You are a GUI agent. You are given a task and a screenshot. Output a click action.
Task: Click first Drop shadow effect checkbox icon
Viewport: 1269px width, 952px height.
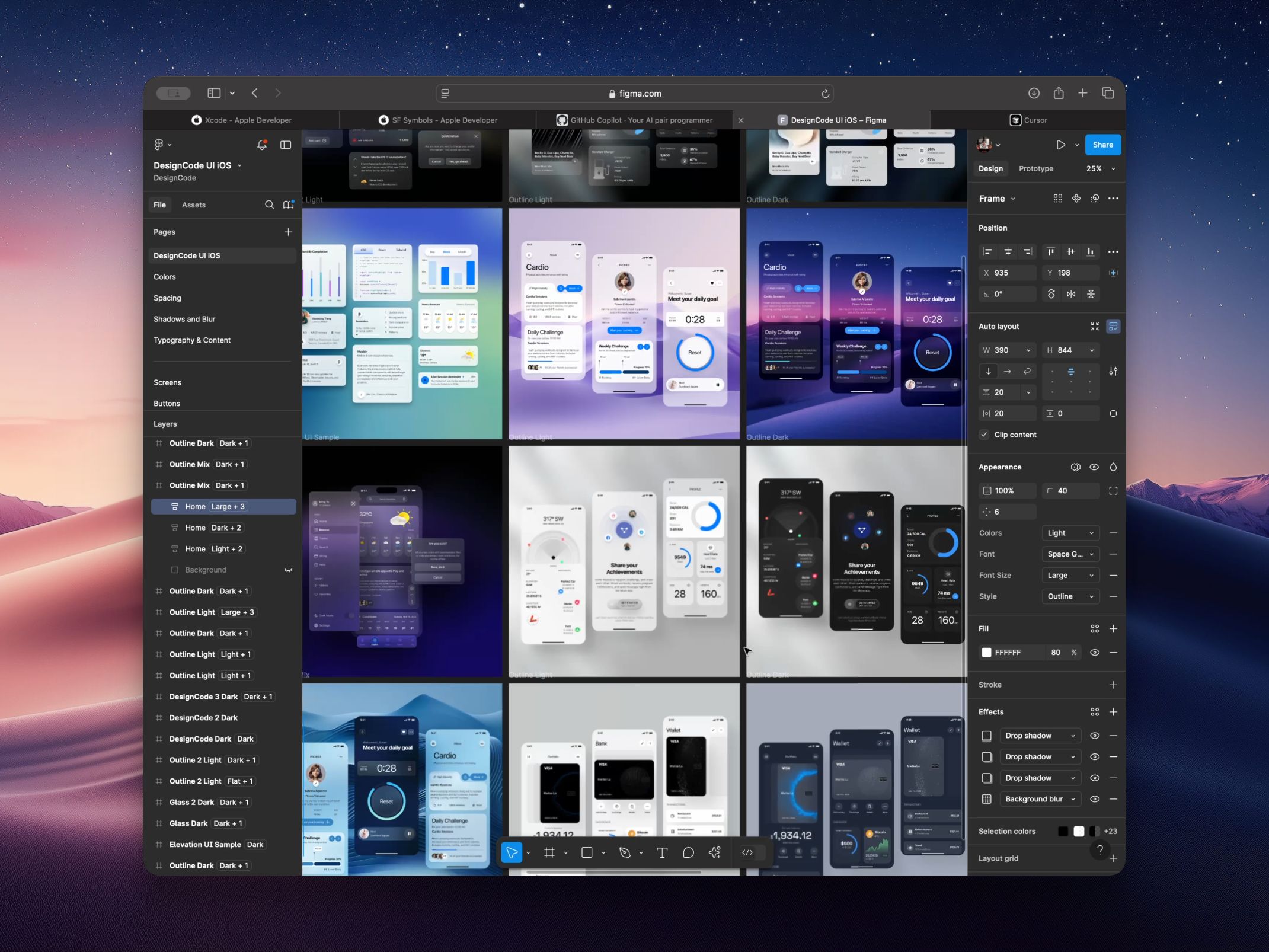pos(987,736)
